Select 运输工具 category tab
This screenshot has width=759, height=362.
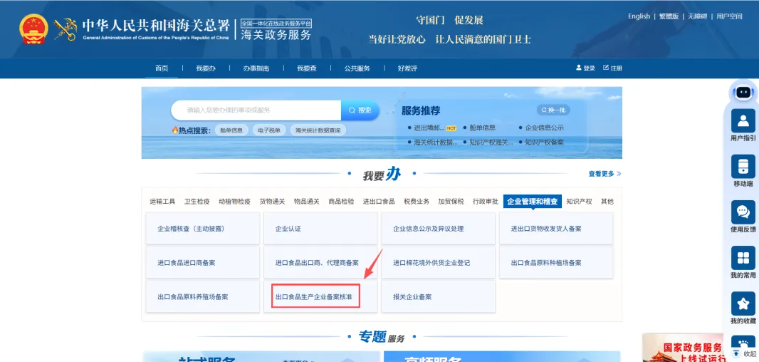(162, 201)
